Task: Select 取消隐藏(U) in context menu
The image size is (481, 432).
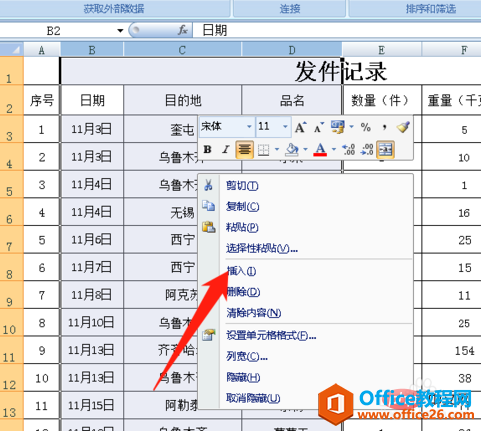Action: point(253,398)
